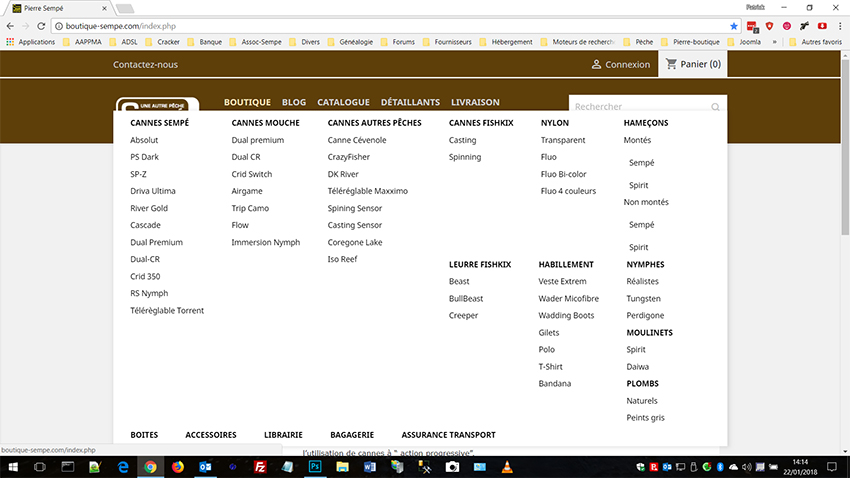Open the Wader Micofibre clothing link
This screenshot has width=850, height=478.
[569, 299]
